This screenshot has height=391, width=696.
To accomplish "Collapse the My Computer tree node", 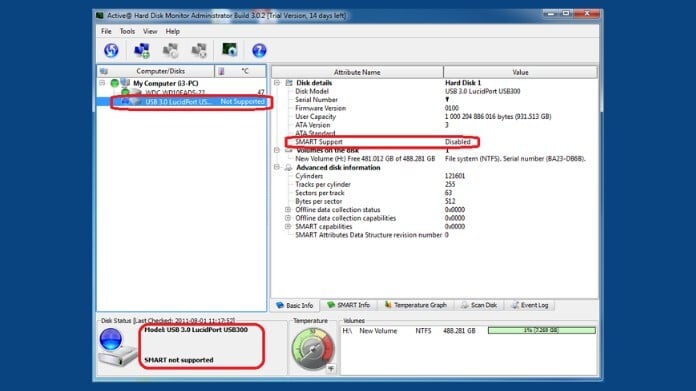I will coord(102,83).
